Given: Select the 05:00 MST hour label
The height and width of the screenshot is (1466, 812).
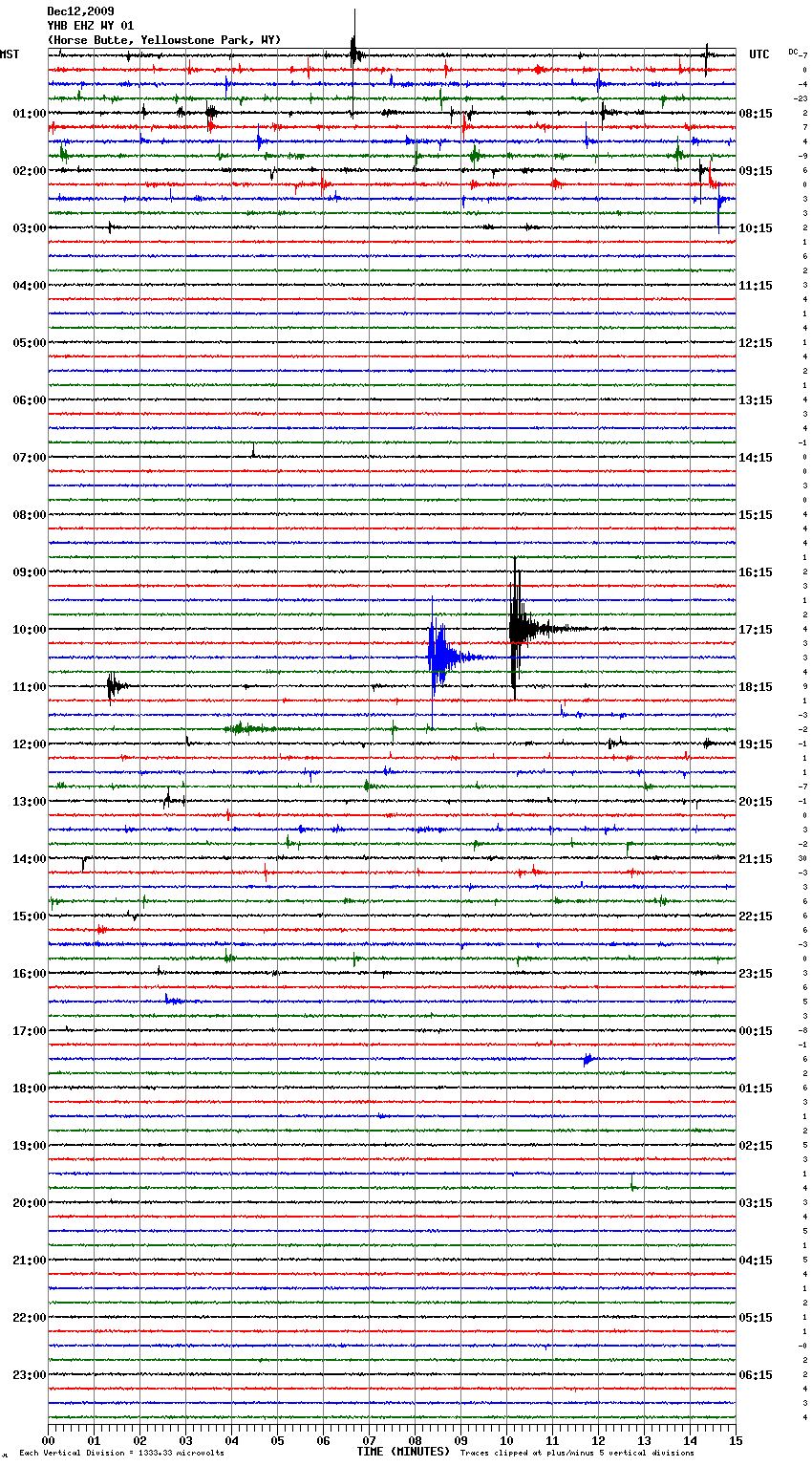Looking at the screenshot, I should [x=30, y=343].
